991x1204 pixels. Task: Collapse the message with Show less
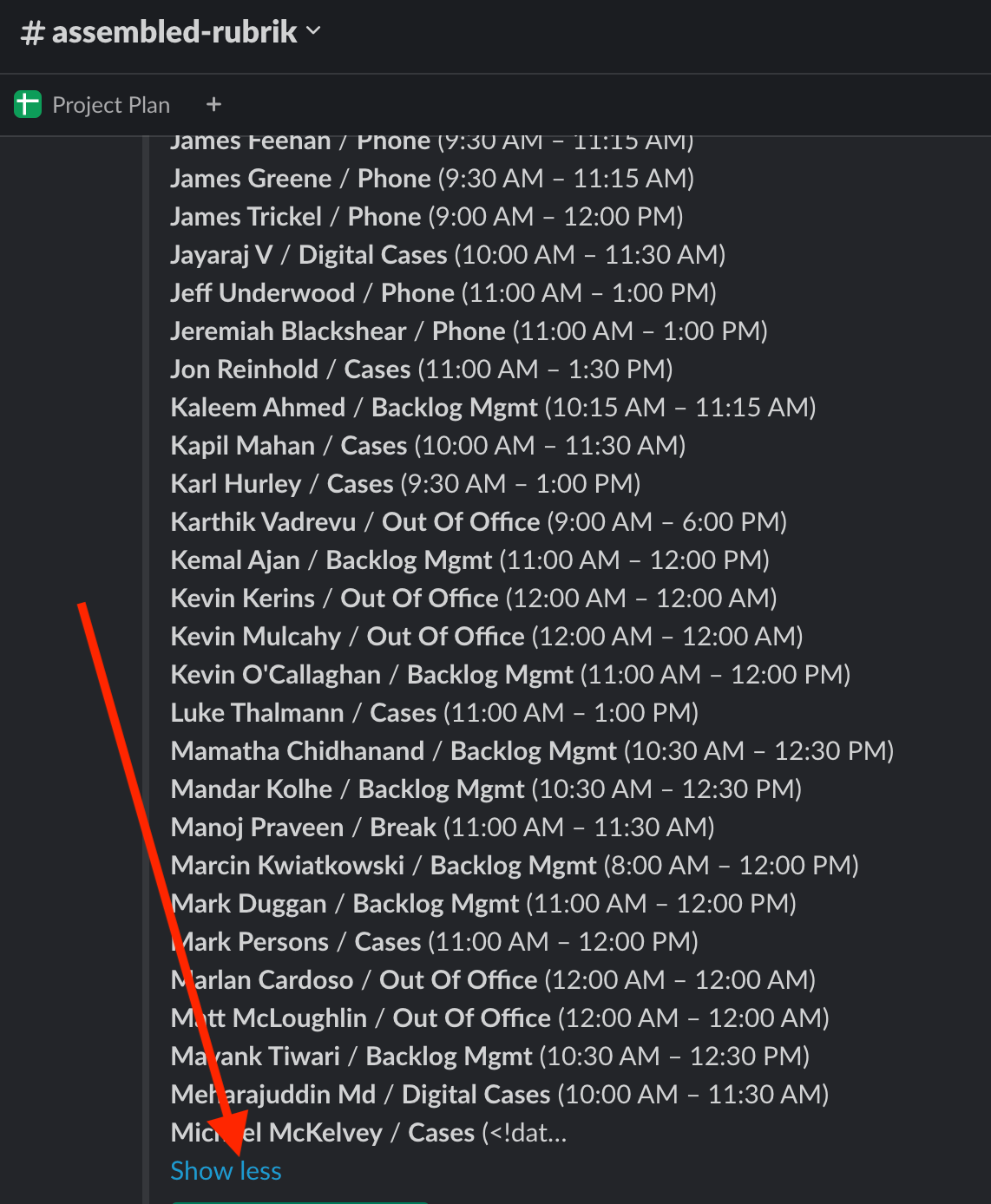[x=226, y=1171]
